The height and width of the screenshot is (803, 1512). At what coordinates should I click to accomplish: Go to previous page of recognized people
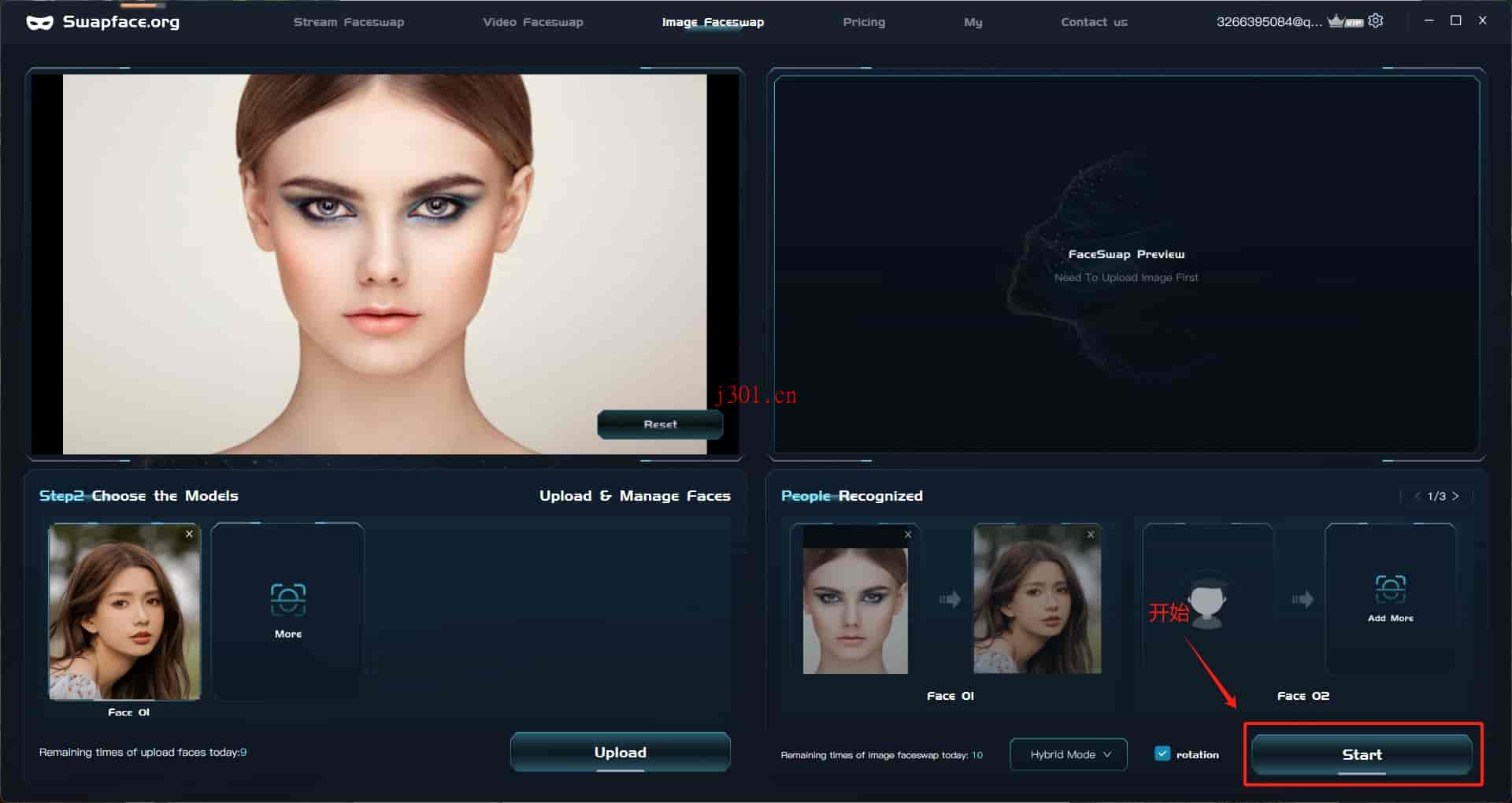tap(1417, 496)
